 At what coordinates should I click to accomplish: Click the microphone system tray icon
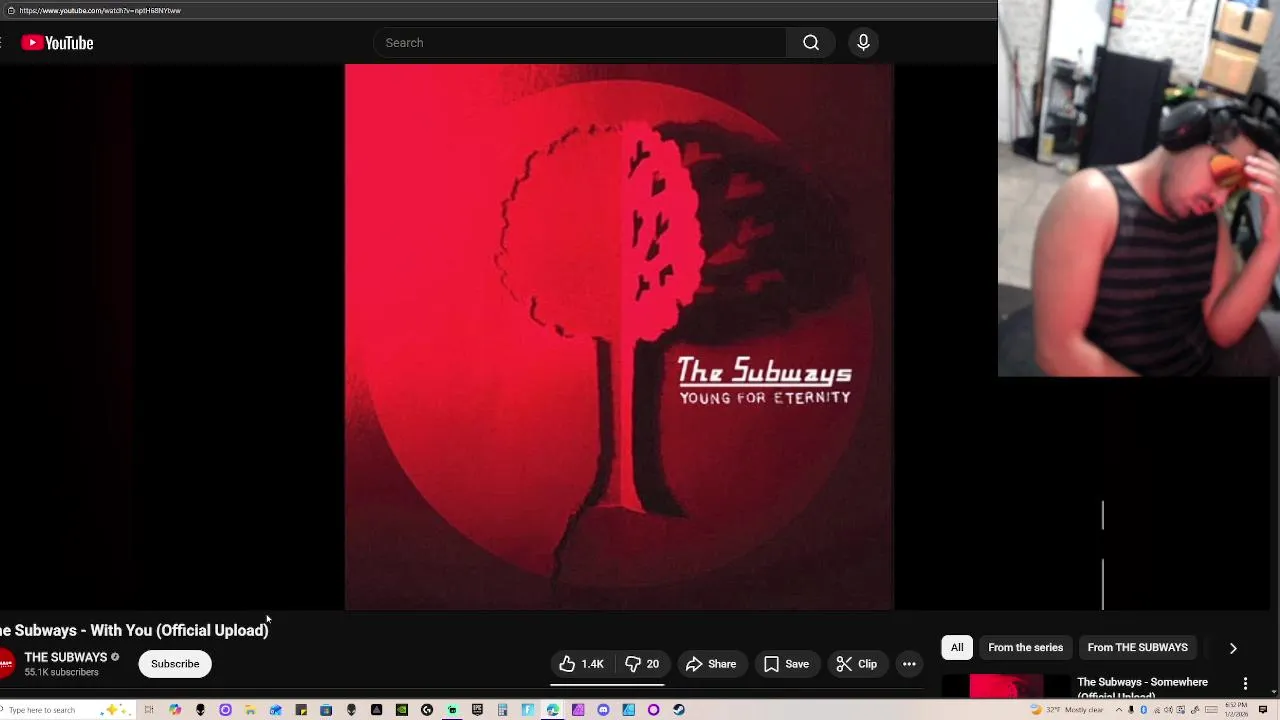(x=1131, y=710)
